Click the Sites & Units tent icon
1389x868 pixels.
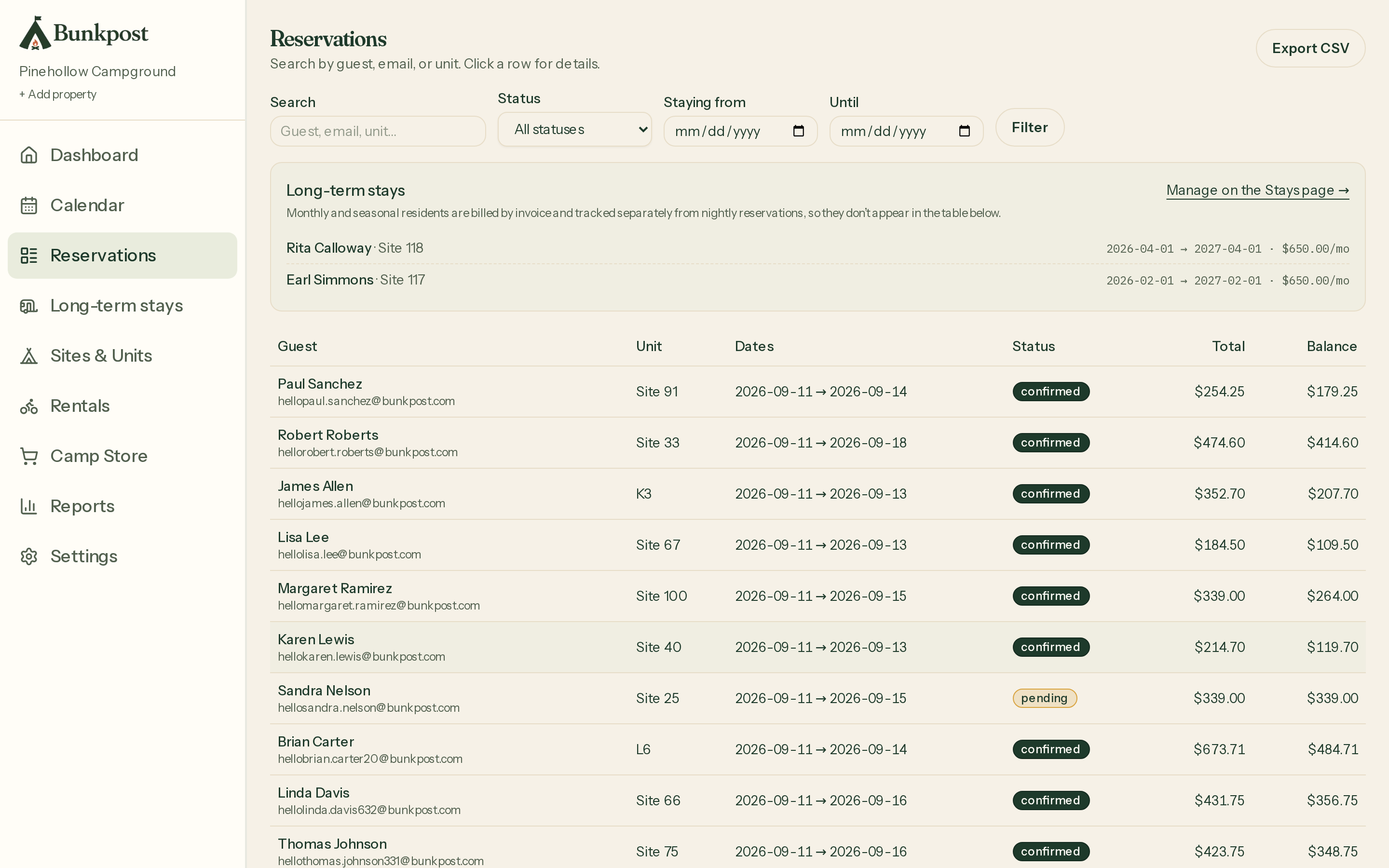(x=29, y=356)
